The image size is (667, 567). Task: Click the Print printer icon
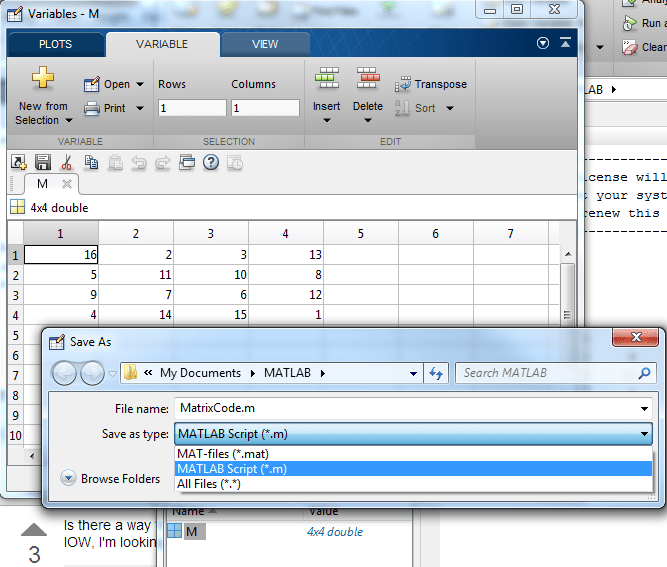(x=92, y=108)
